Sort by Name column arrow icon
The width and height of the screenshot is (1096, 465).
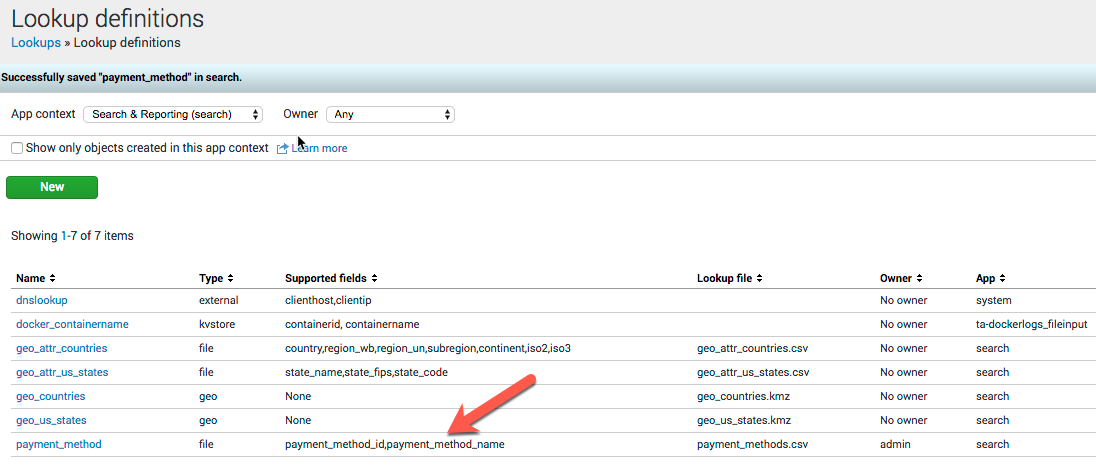point(52,278)
